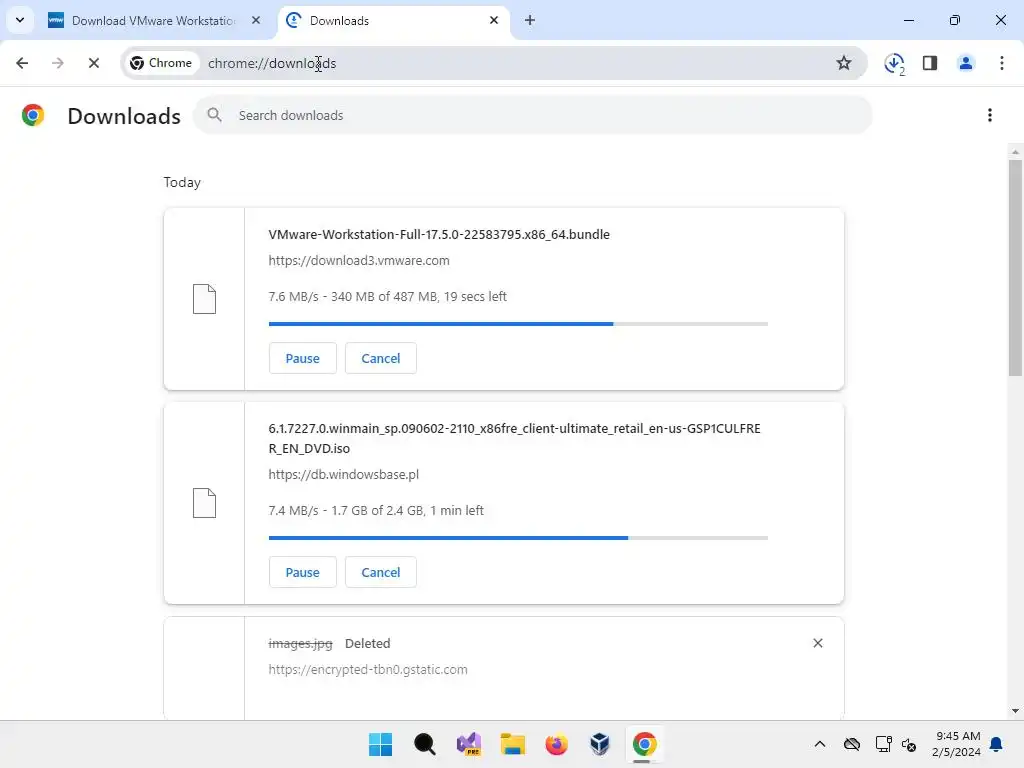Open encrypted-tbn0.gstatic.com source link

(x=368, y=669)
